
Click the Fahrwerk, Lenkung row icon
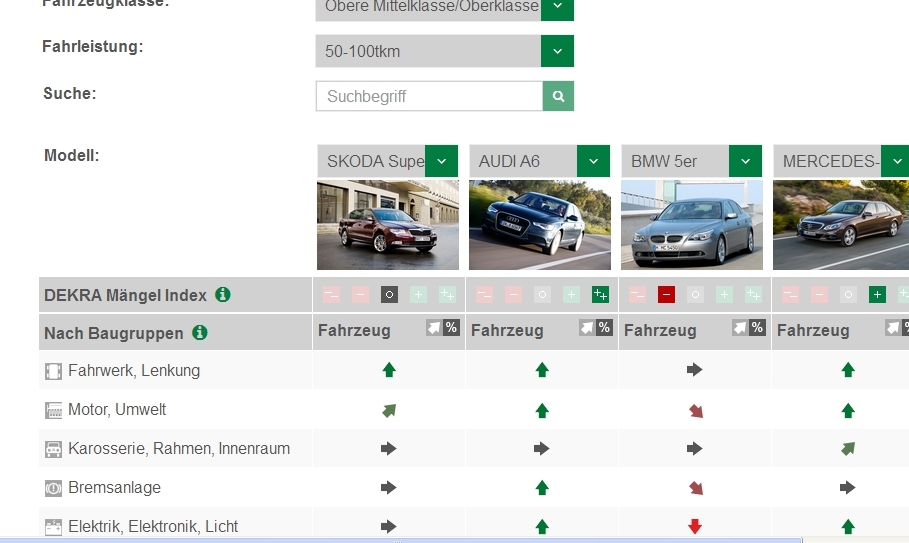tap(53, 371)
